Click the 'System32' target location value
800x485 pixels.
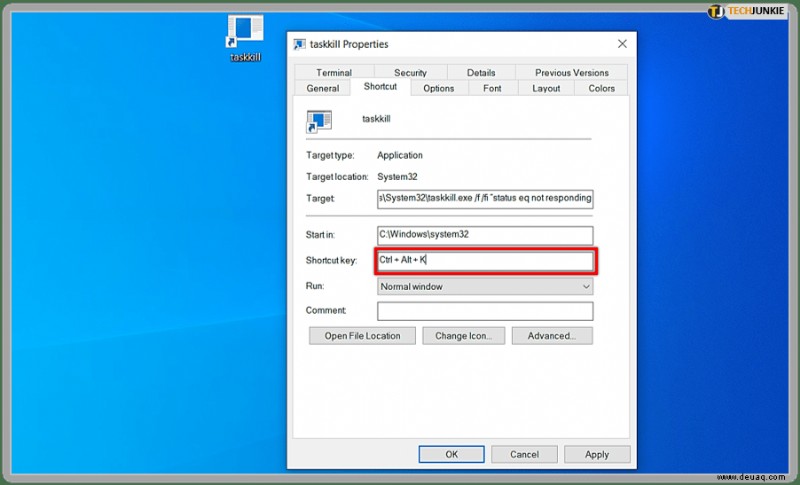point(397,177)
